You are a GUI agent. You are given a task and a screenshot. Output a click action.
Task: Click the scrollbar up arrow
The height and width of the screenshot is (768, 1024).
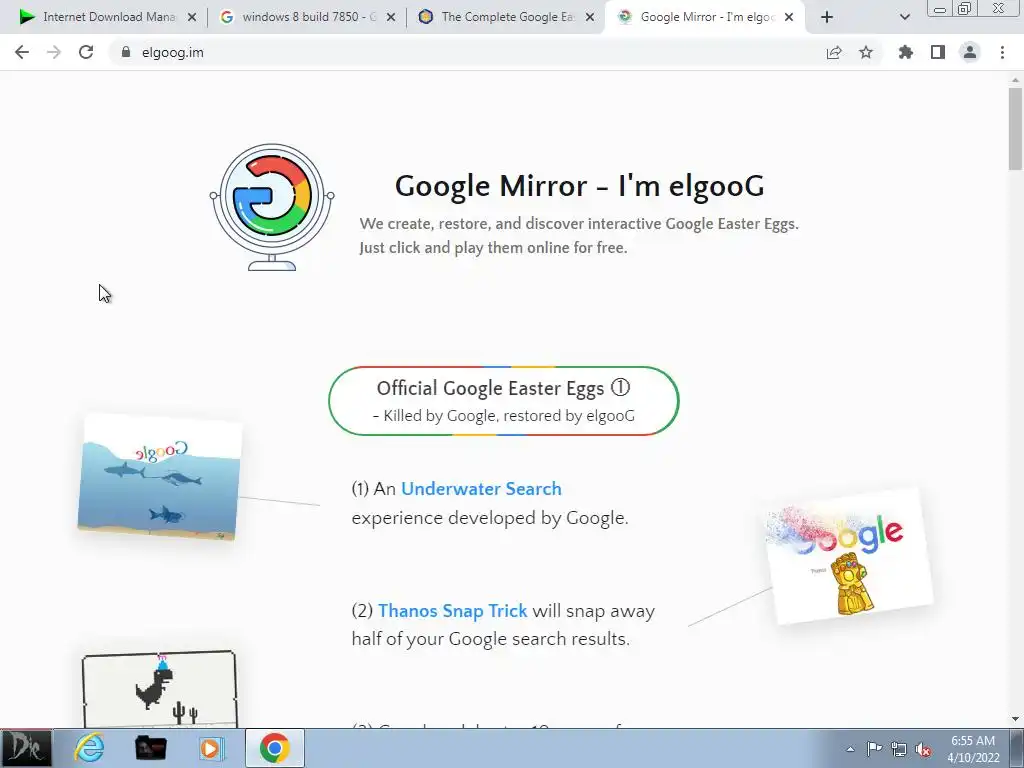click(1015, 80)
